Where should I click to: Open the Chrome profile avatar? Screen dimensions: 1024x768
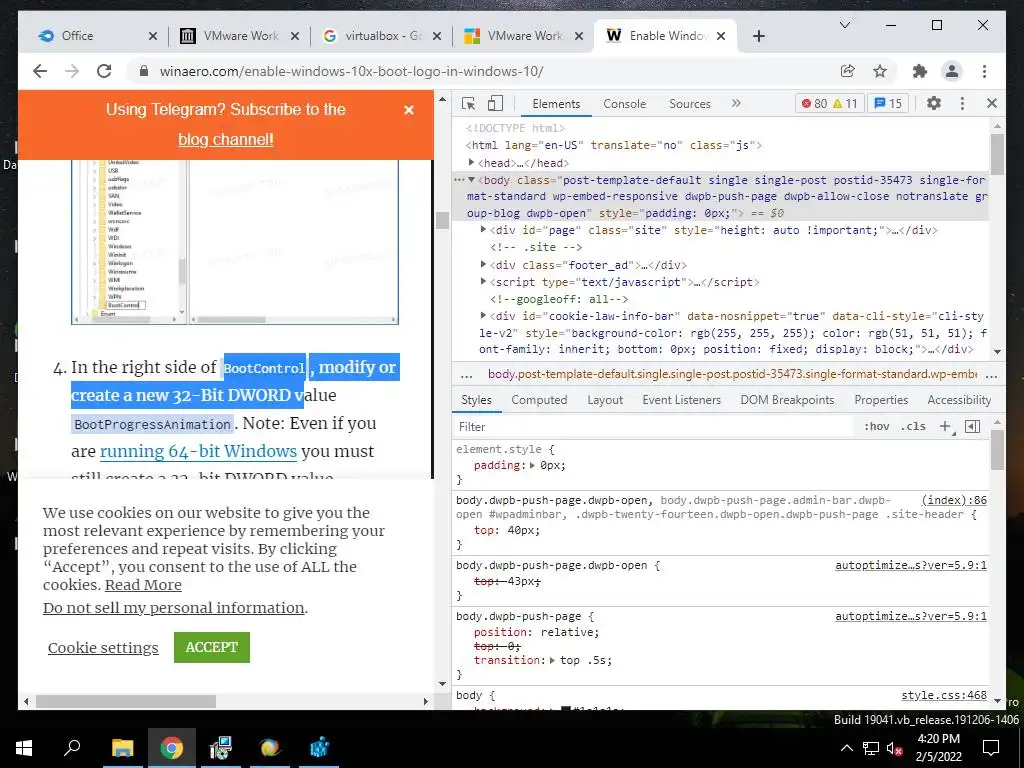pyautogui.click(x=952, y=71)
